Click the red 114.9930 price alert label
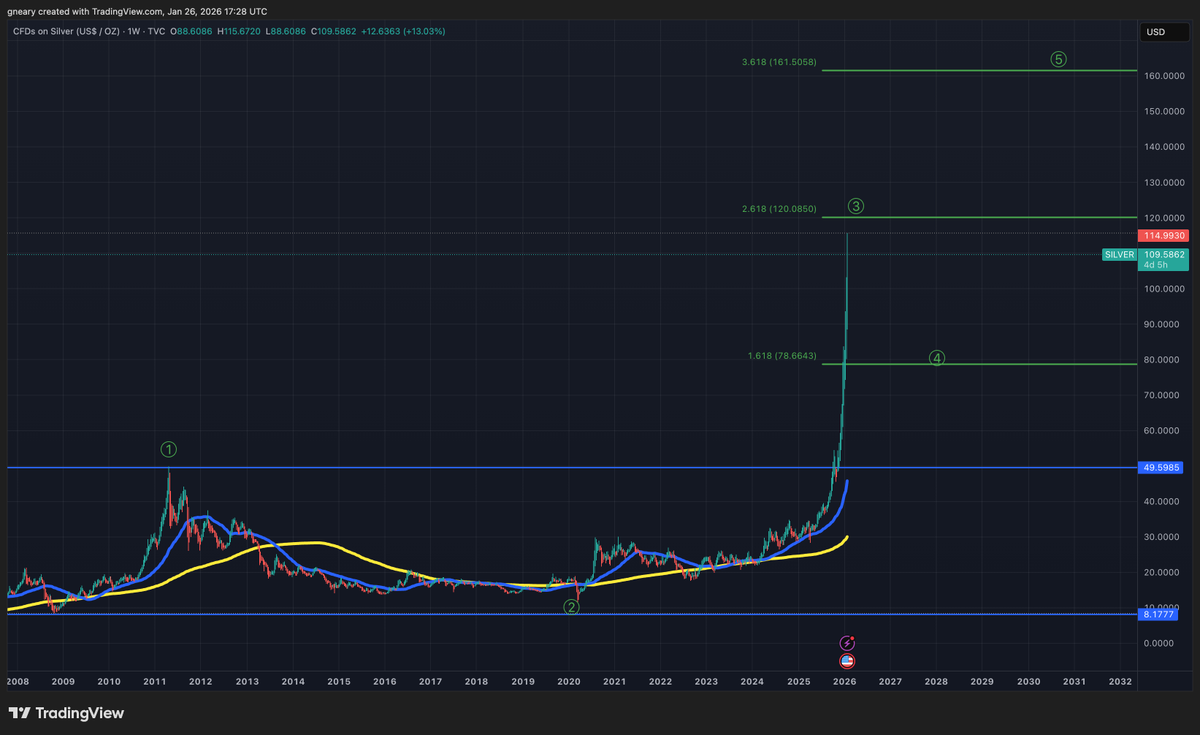The height and width of the screenshot is (735, 1200). coord(1162,235)
